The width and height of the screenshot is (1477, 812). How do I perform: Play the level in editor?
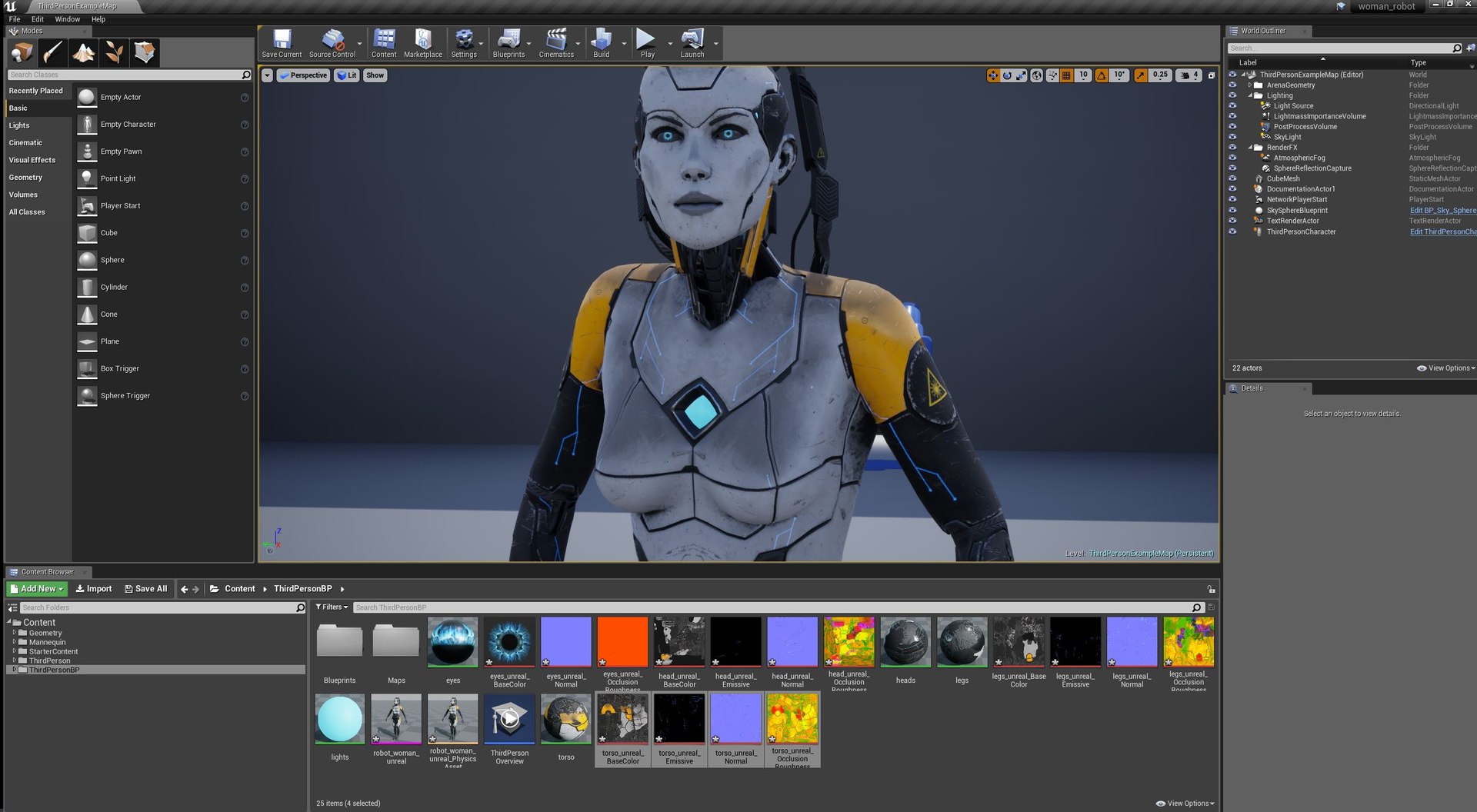tap(647, 44)
